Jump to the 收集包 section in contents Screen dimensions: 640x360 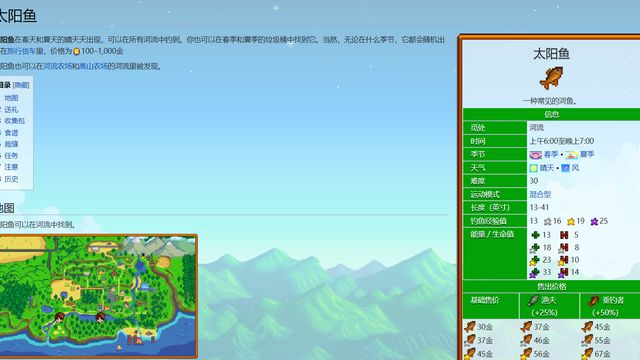pyautogui.click(x=15, y=121)
